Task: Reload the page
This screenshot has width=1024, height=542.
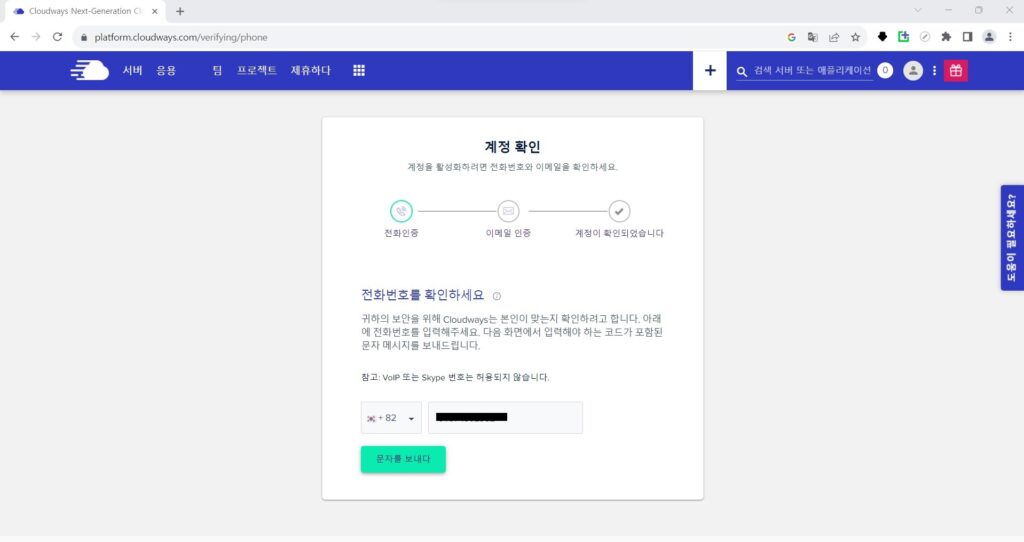Action: pos(57,37)
